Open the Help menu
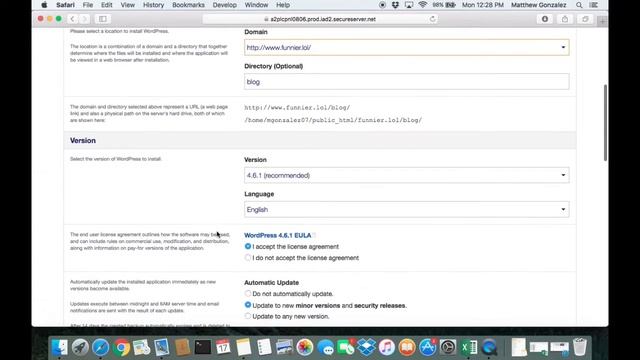Screen dimensions: 640x360 pos(283,5)
